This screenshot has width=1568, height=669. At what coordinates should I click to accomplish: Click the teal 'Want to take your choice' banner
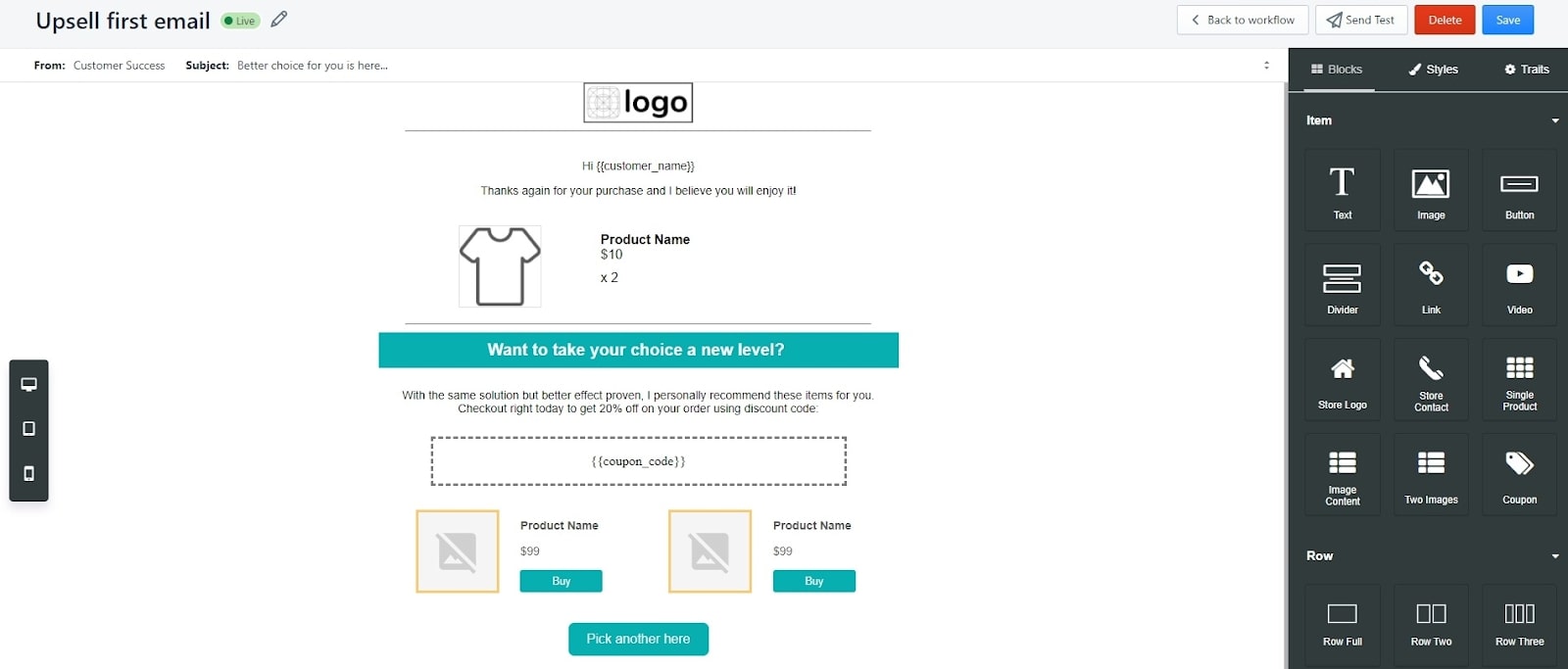[638, 350]
